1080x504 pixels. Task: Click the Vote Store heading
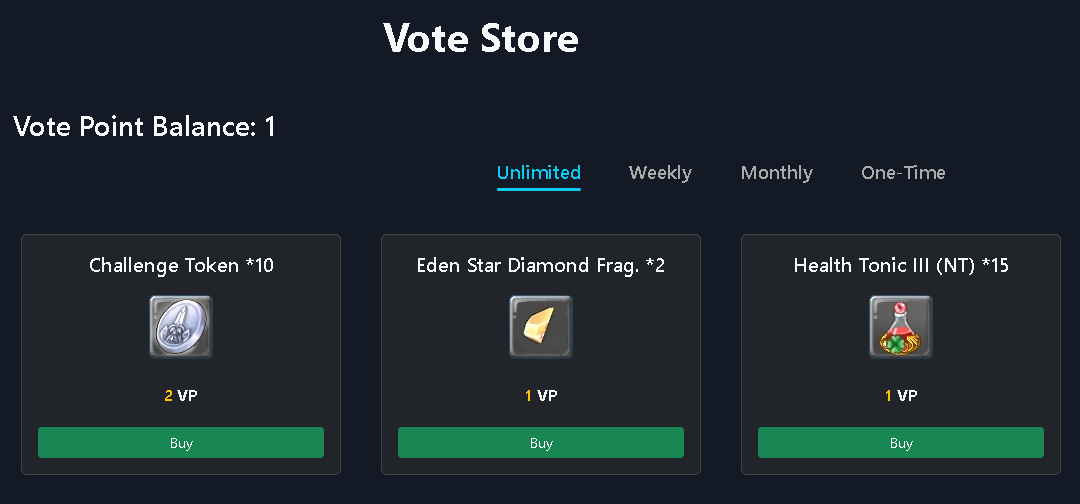tap(481, 39)
